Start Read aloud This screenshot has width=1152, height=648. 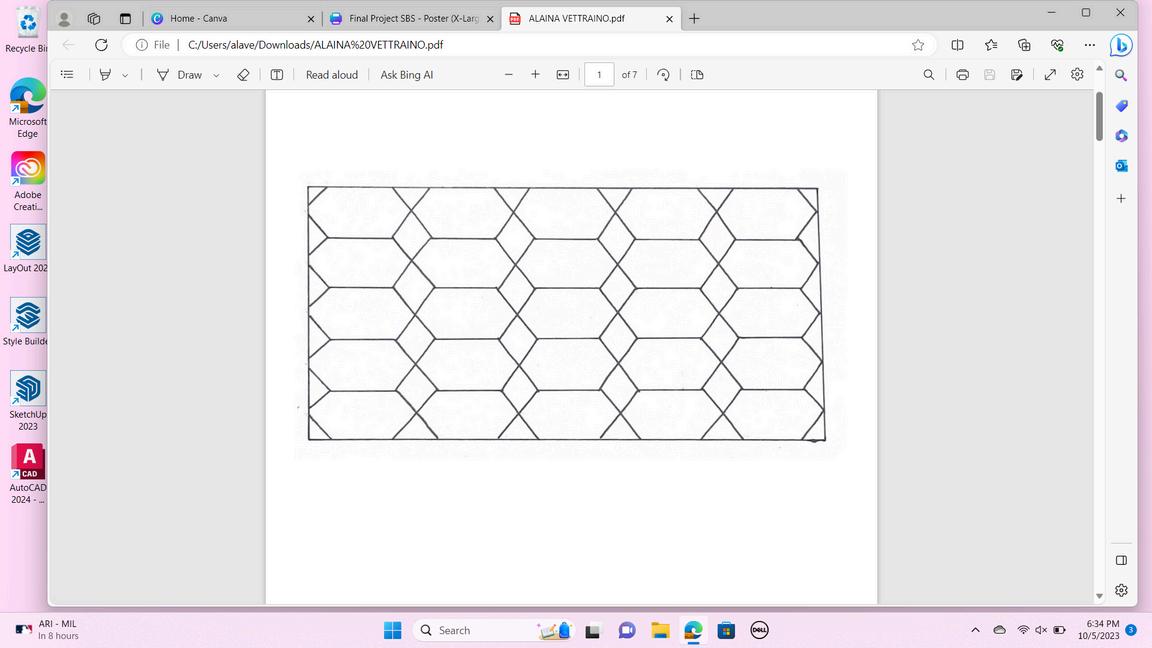point(331,74)
